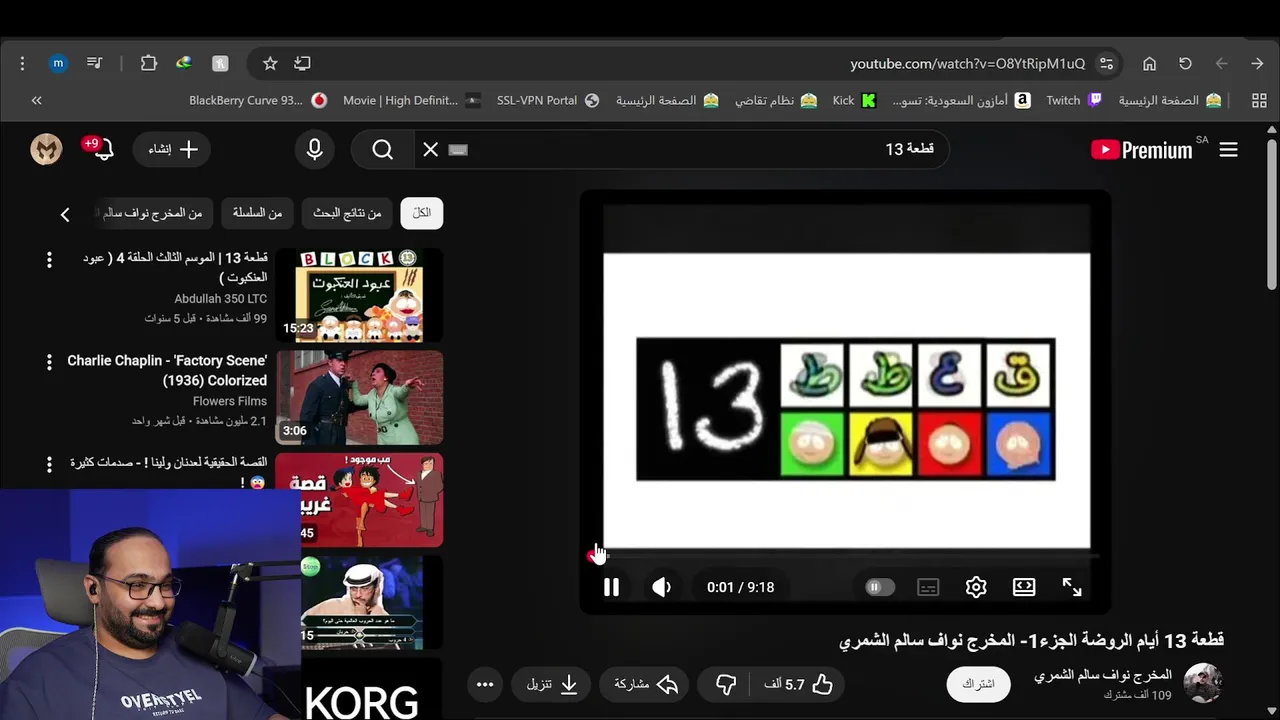Open the إنشاء create button
1280x720 pixels.
pos(172,149)
